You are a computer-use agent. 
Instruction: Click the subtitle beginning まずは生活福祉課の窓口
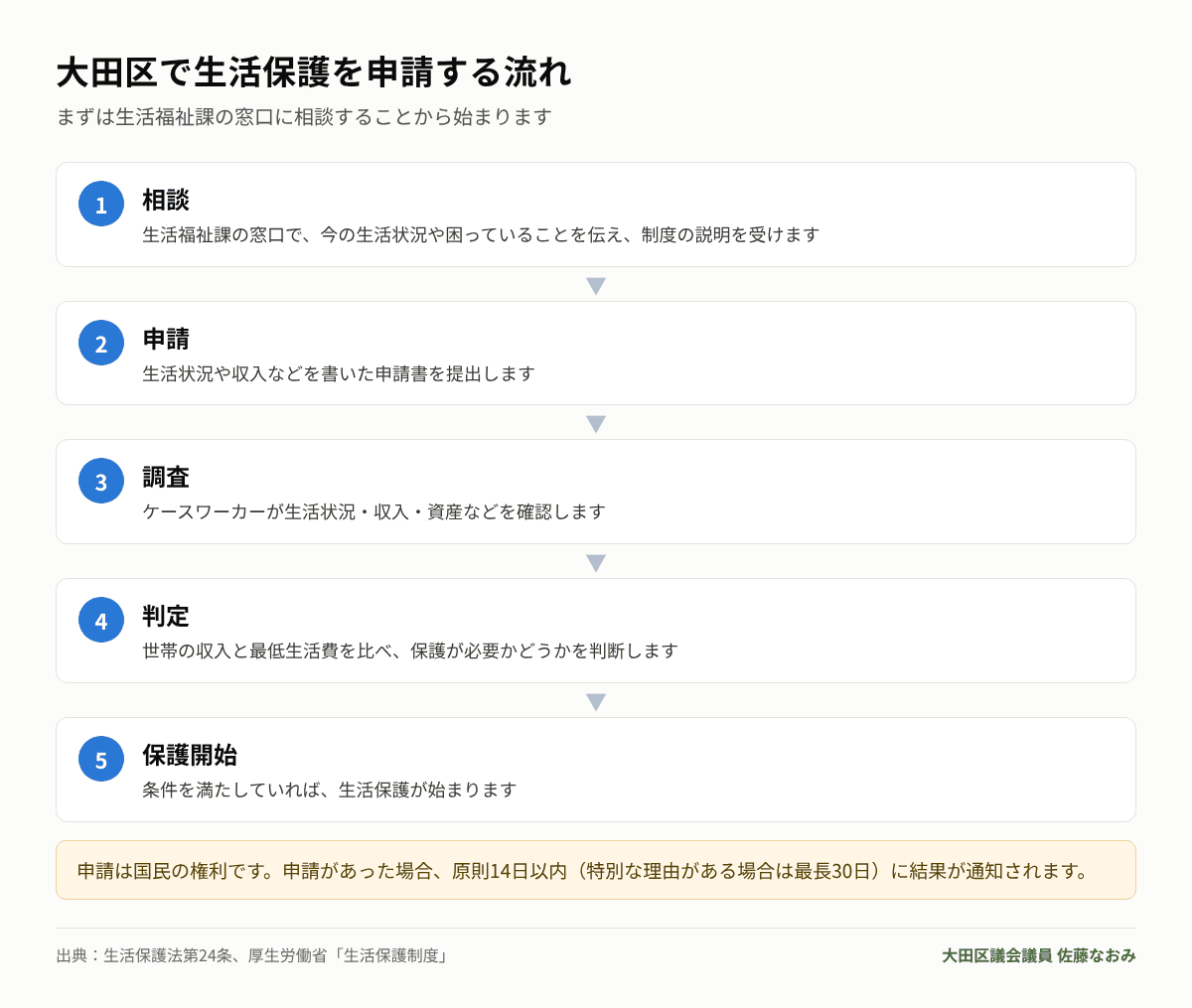click(x=304, y=116)
